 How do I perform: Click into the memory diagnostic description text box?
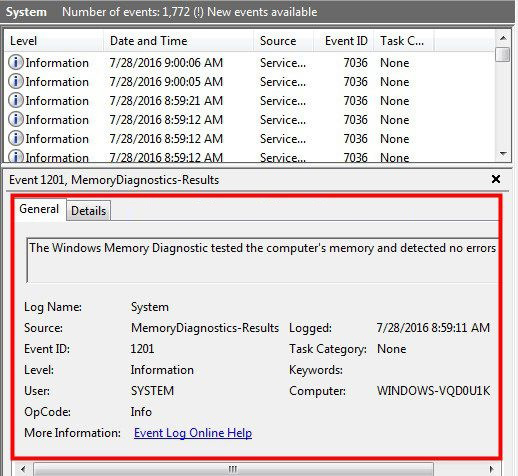263,260
